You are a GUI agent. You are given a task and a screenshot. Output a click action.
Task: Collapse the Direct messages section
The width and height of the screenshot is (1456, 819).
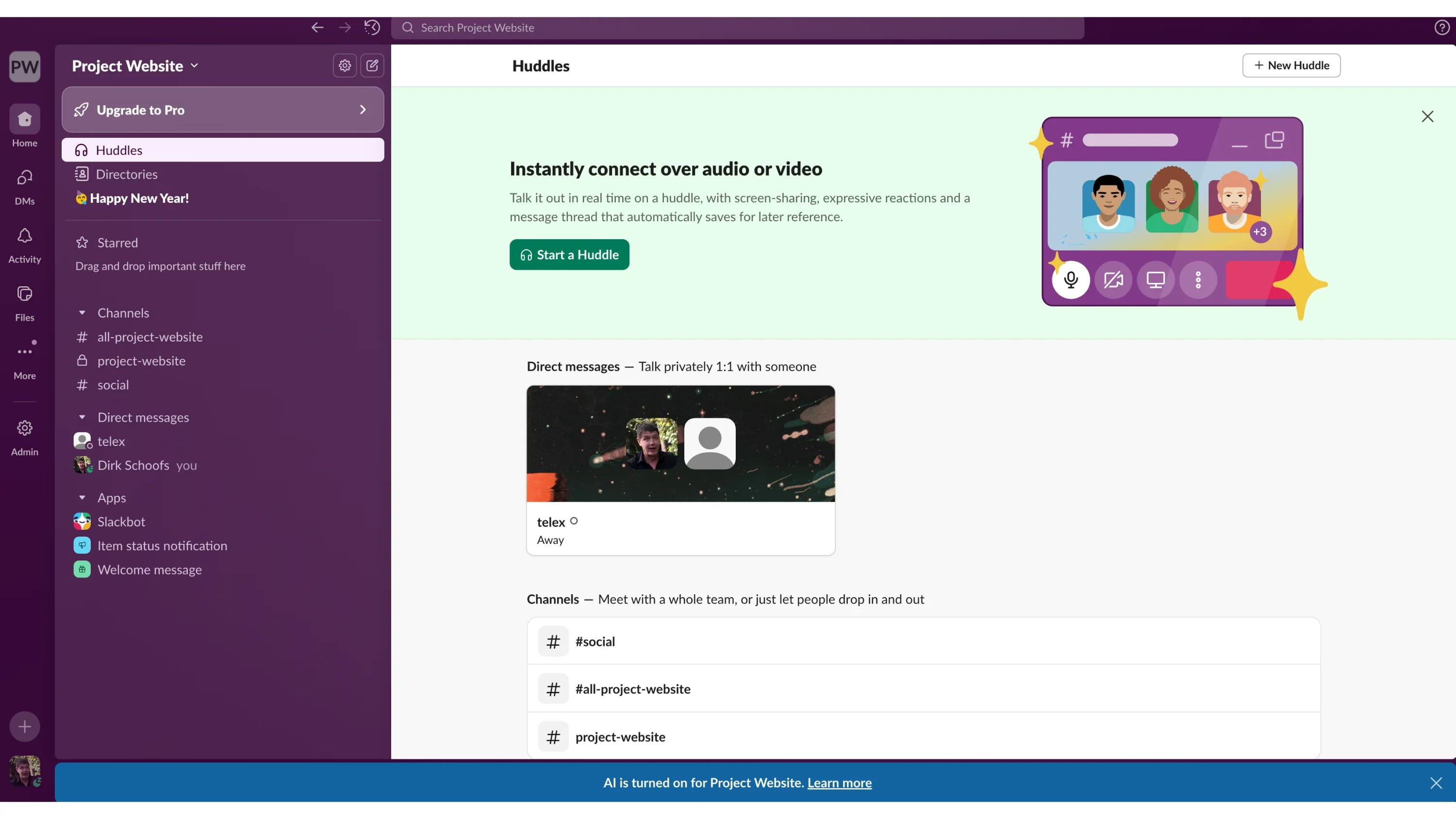[x=82, y=417]
